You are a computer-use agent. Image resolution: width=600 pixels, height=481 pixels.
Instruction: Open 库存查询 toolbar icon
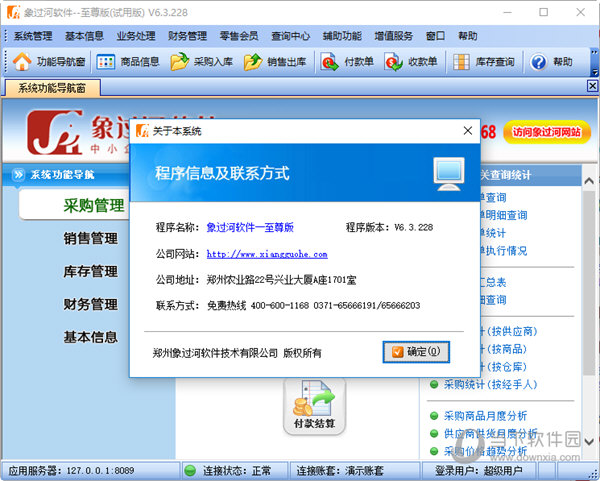pos(461,62)
